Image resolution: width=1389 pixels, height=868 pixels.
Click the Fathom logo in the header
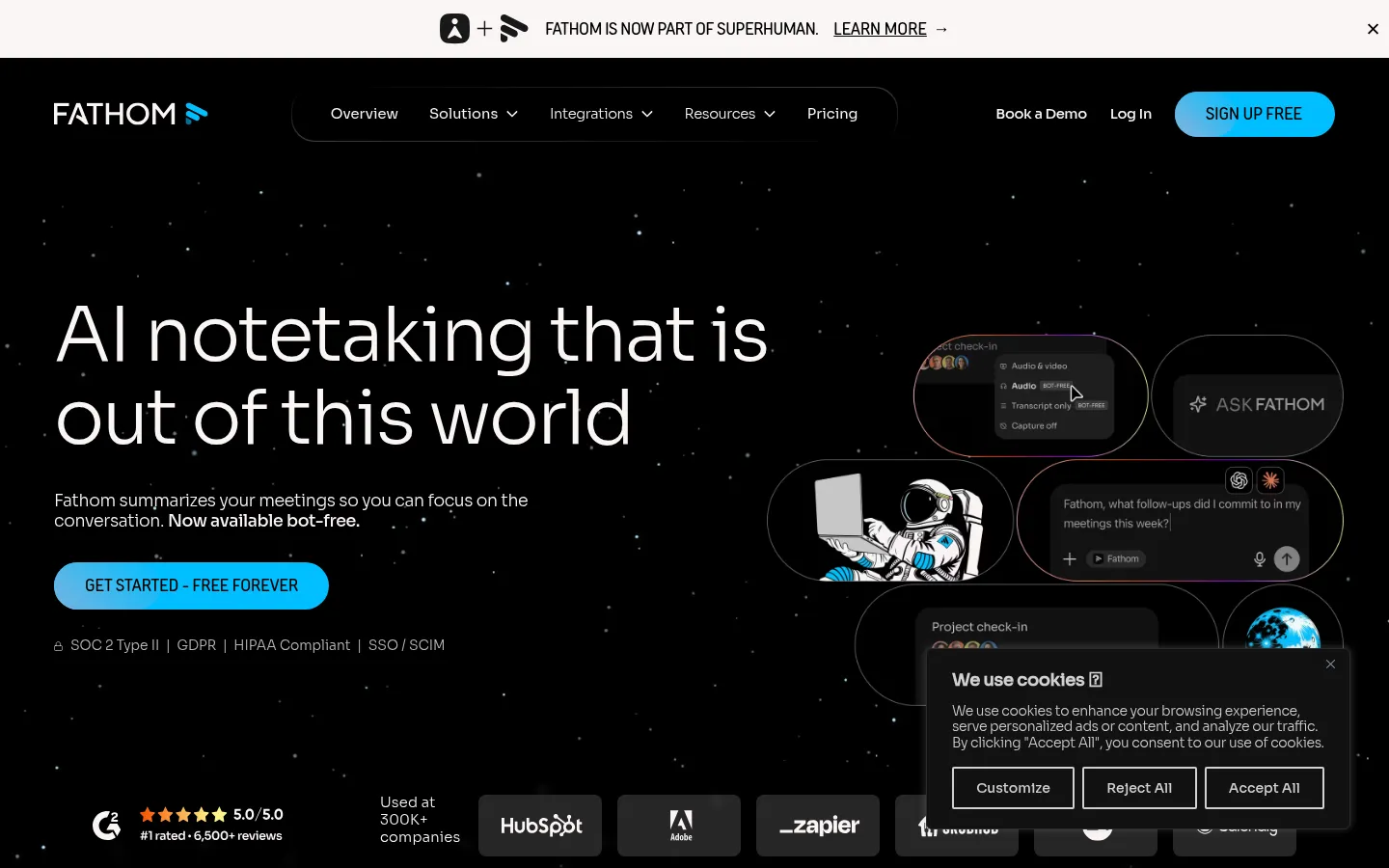coord(130,114)
